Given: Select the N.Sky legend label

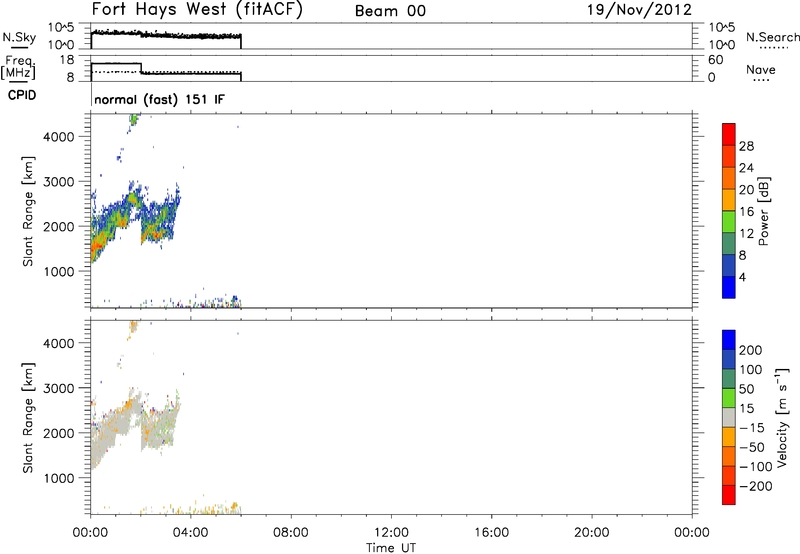Looking at the screenshot, I should point(19,37).
